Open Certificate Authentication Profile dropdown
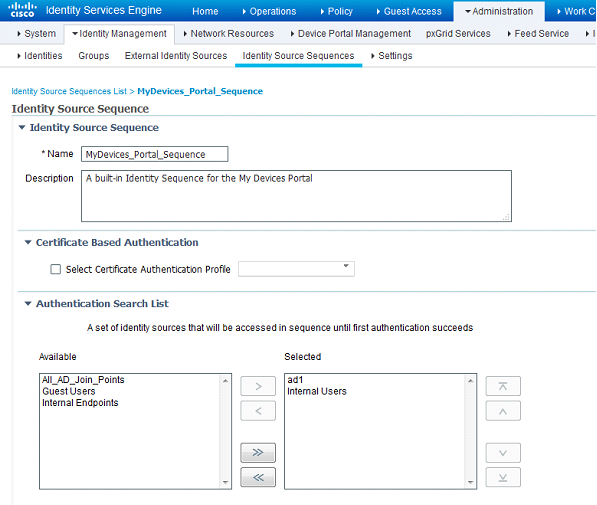Screen dimensions: 597x505 296,269
